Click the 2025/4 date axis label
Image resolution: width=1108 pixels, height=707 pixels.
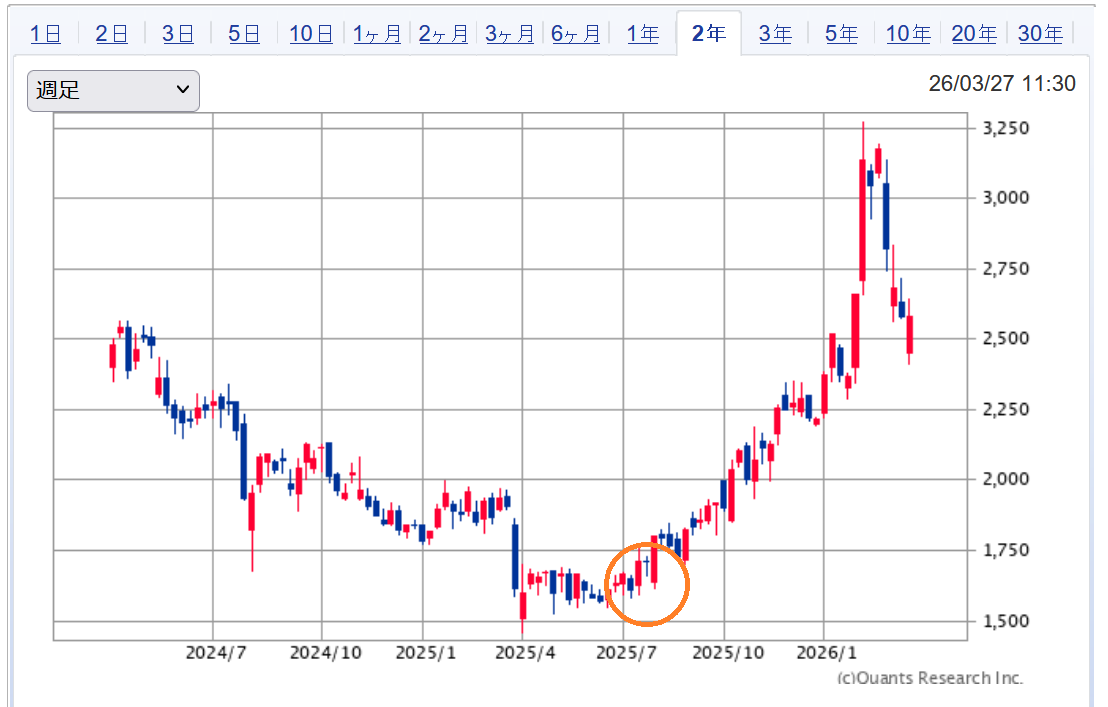[x=525, y=653]
